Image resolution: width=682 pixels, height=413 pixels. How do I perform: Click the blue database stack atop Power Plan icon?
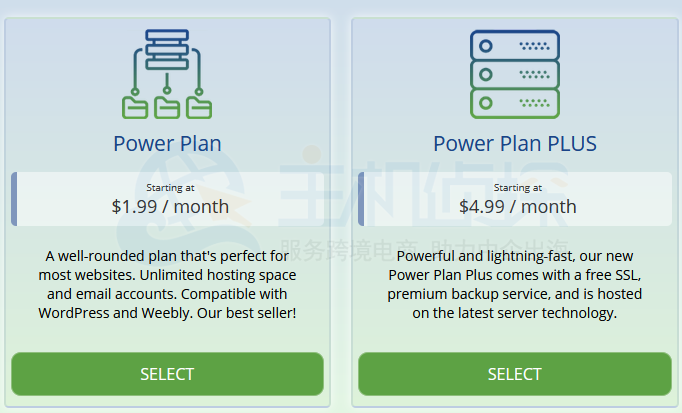[x=167, y=49]
